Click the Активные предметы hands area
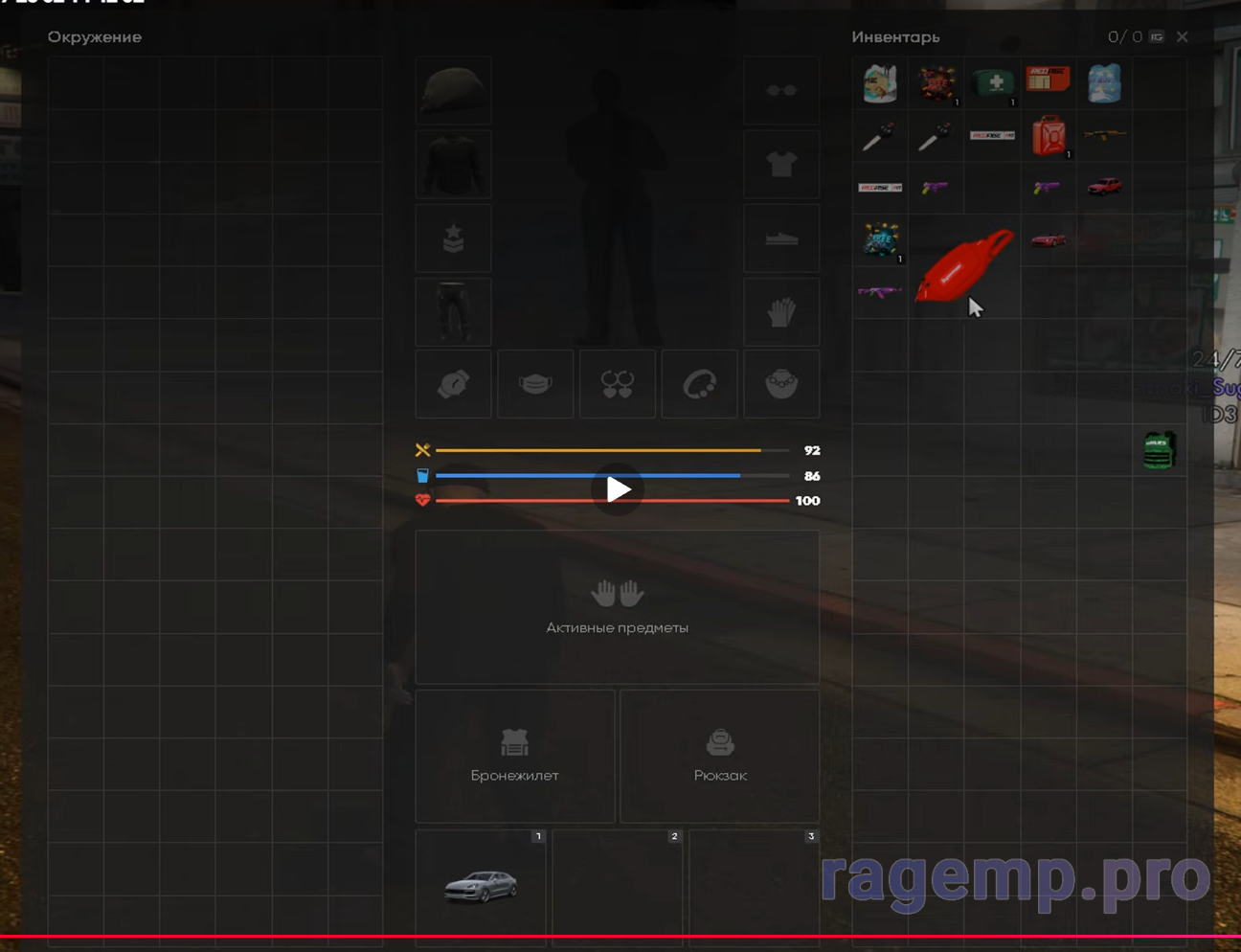Image resolution: width=1241 pixels, height=952 pixels. click(x=618, y=606)
